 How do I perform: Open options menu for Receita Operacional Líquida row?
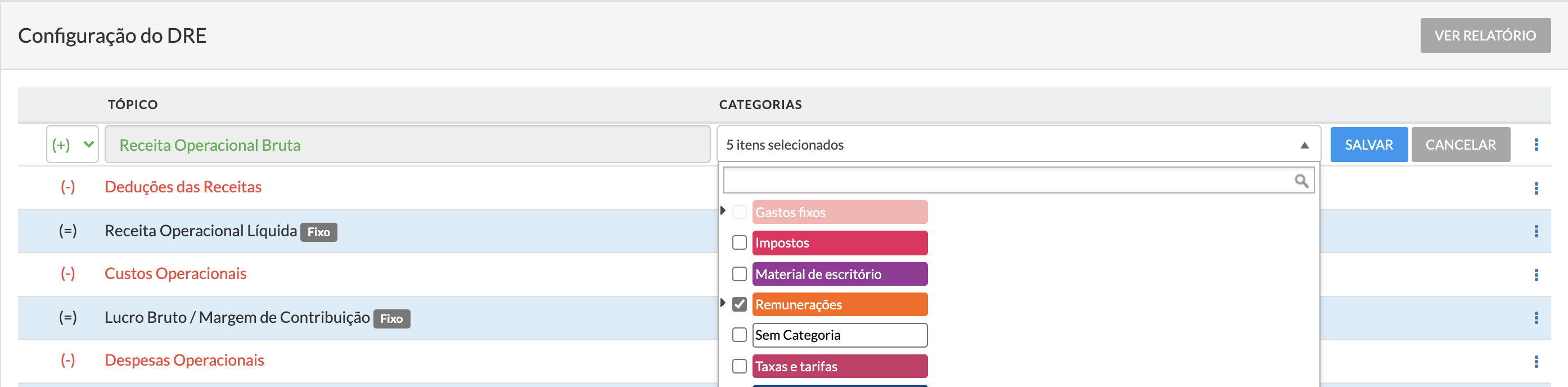tap(1536, 231)
